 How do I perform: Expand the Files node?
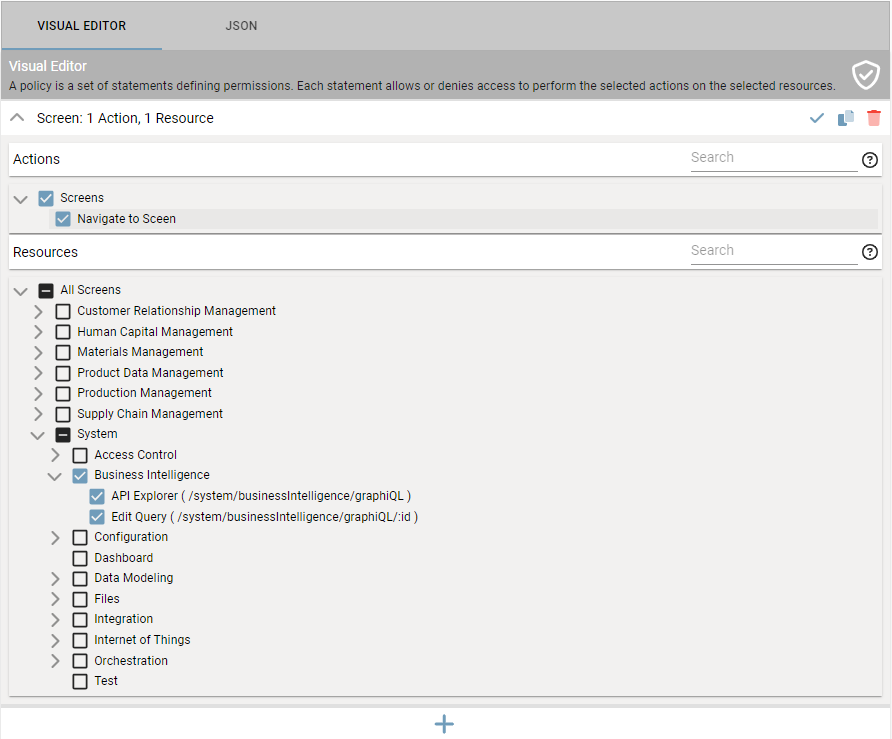pyautogui.click(x=55, y=599)
